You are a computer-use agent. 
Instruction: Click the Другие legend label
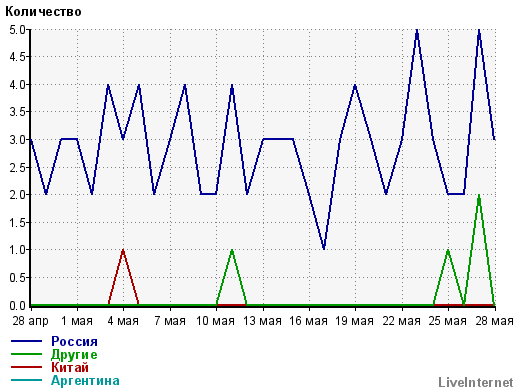point(74,355)
